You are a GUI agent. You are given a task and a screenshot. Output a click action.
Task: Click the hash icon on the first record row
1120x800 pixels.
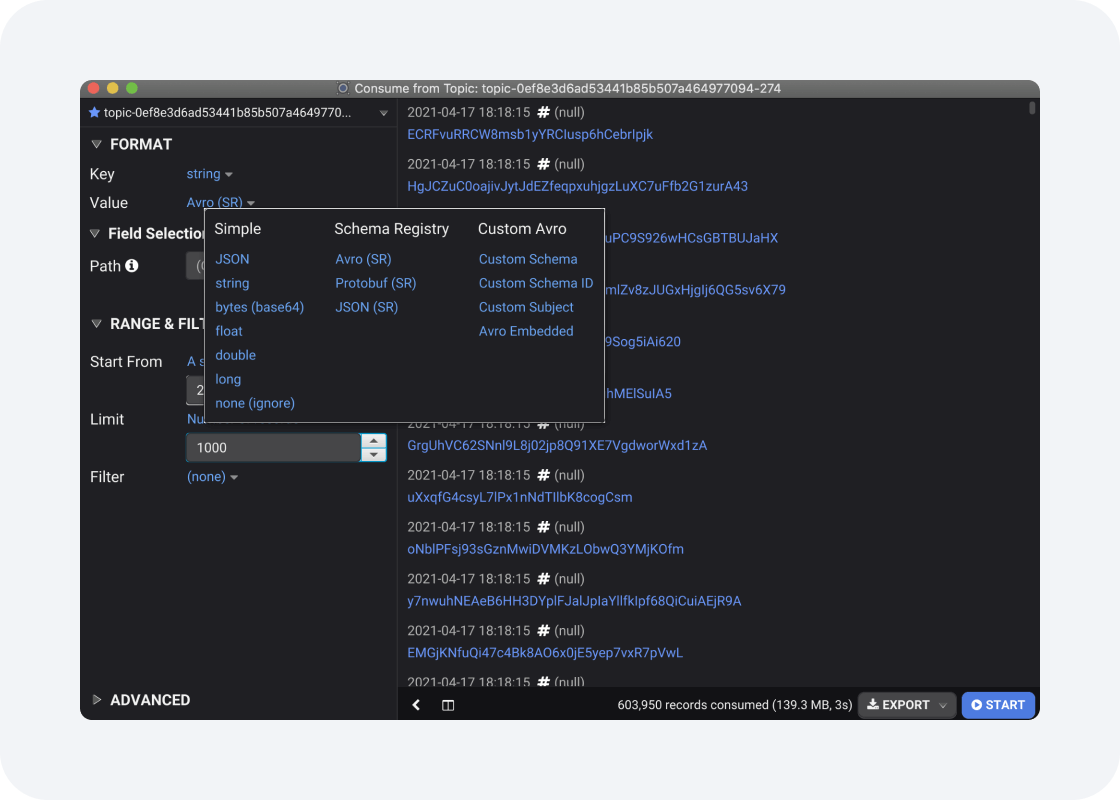point(544,112)
